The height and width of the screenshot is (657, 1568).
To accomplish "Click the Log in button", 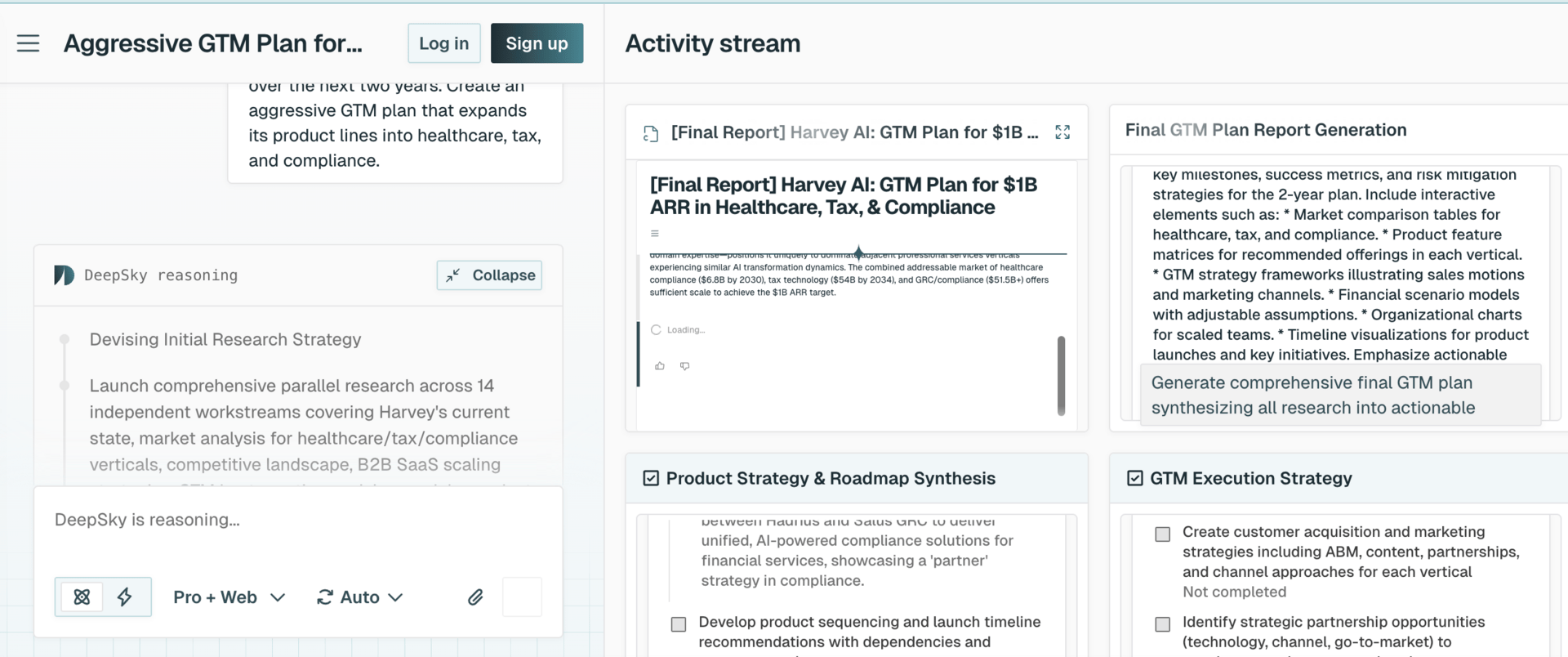I will coord(444,43).
